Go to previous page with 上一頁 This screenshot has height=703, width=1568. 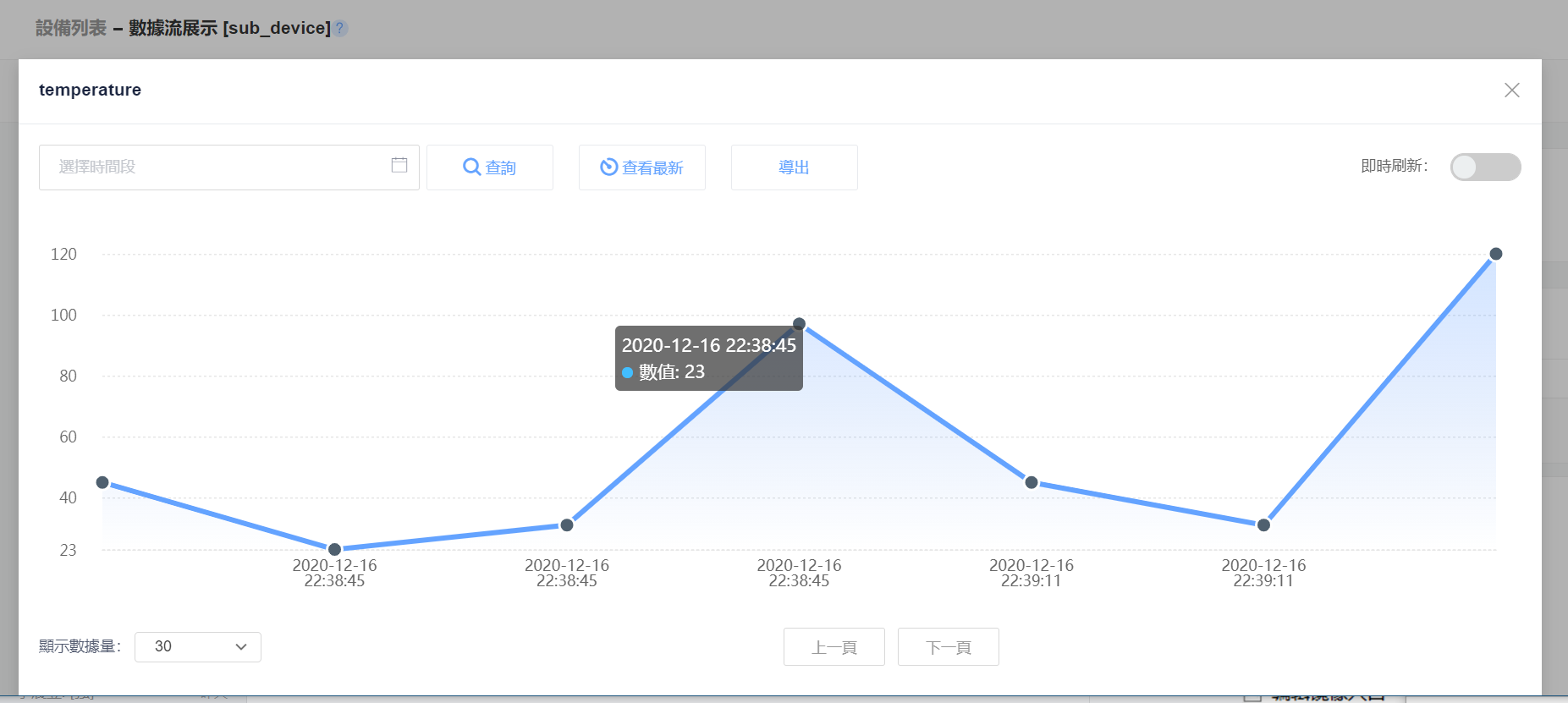834,646
